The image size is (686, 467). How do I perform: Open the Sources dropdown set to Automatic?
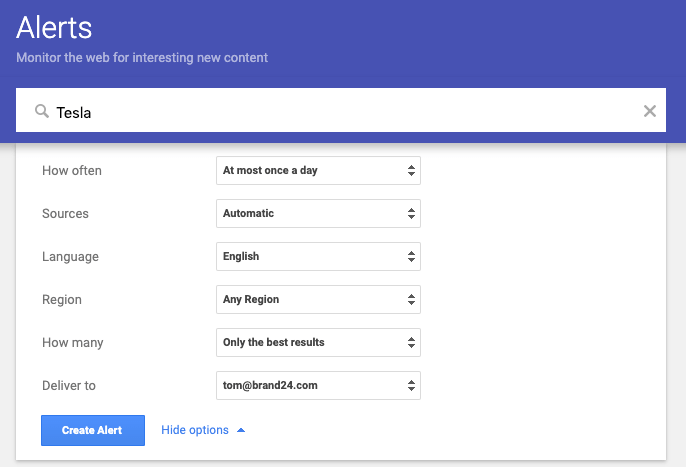point(318,214)
